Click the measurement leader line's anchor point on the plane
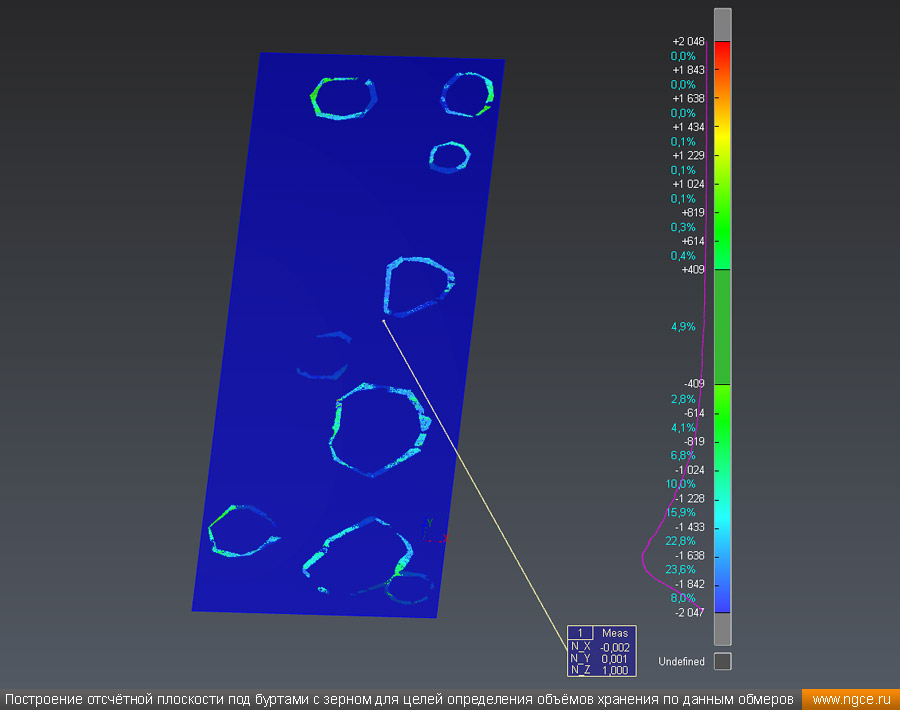Image resolution: width=900 pixels, height=710 pixels. (382, 321)
